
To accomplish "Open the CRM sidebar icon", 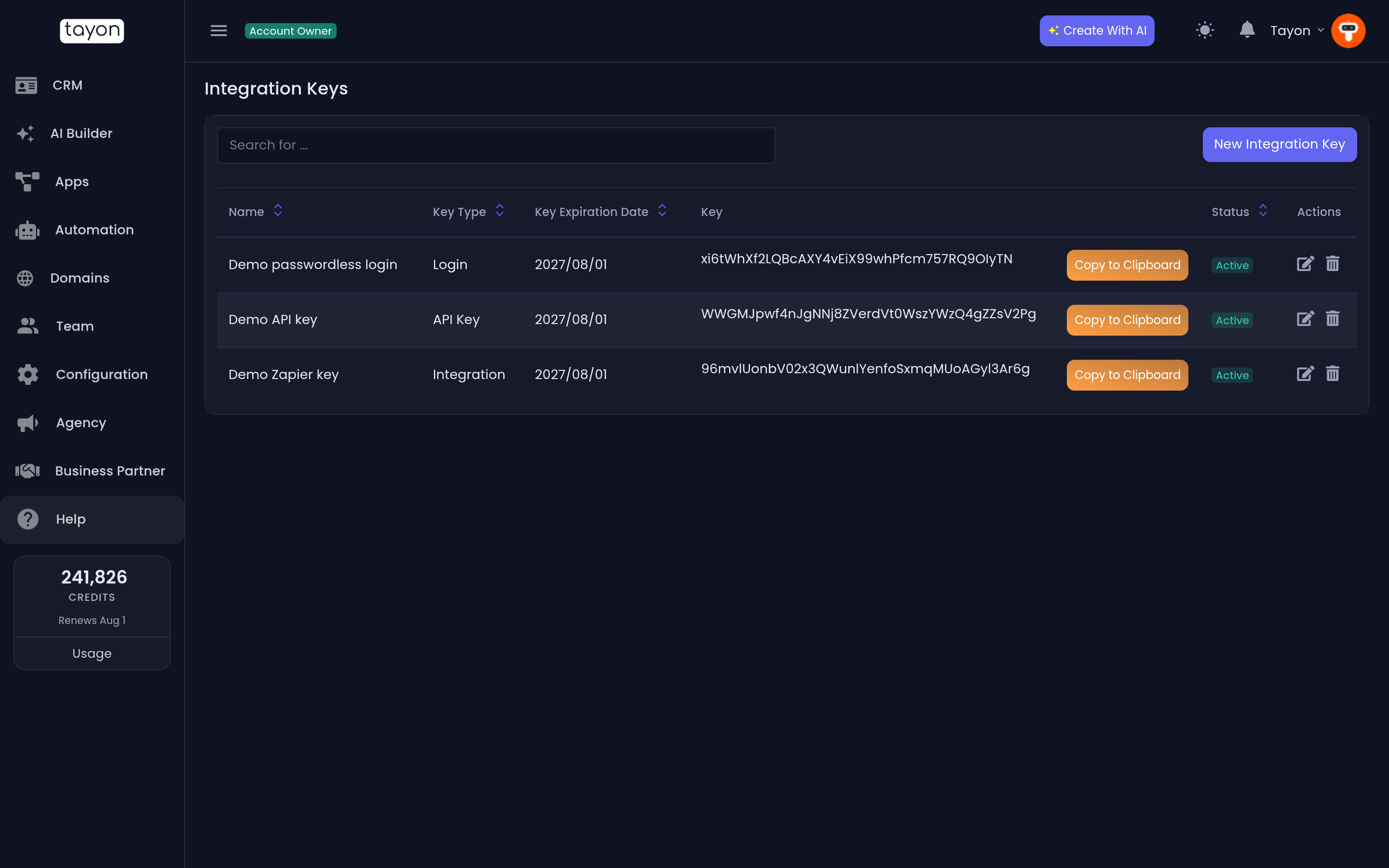I will (27, 85).
